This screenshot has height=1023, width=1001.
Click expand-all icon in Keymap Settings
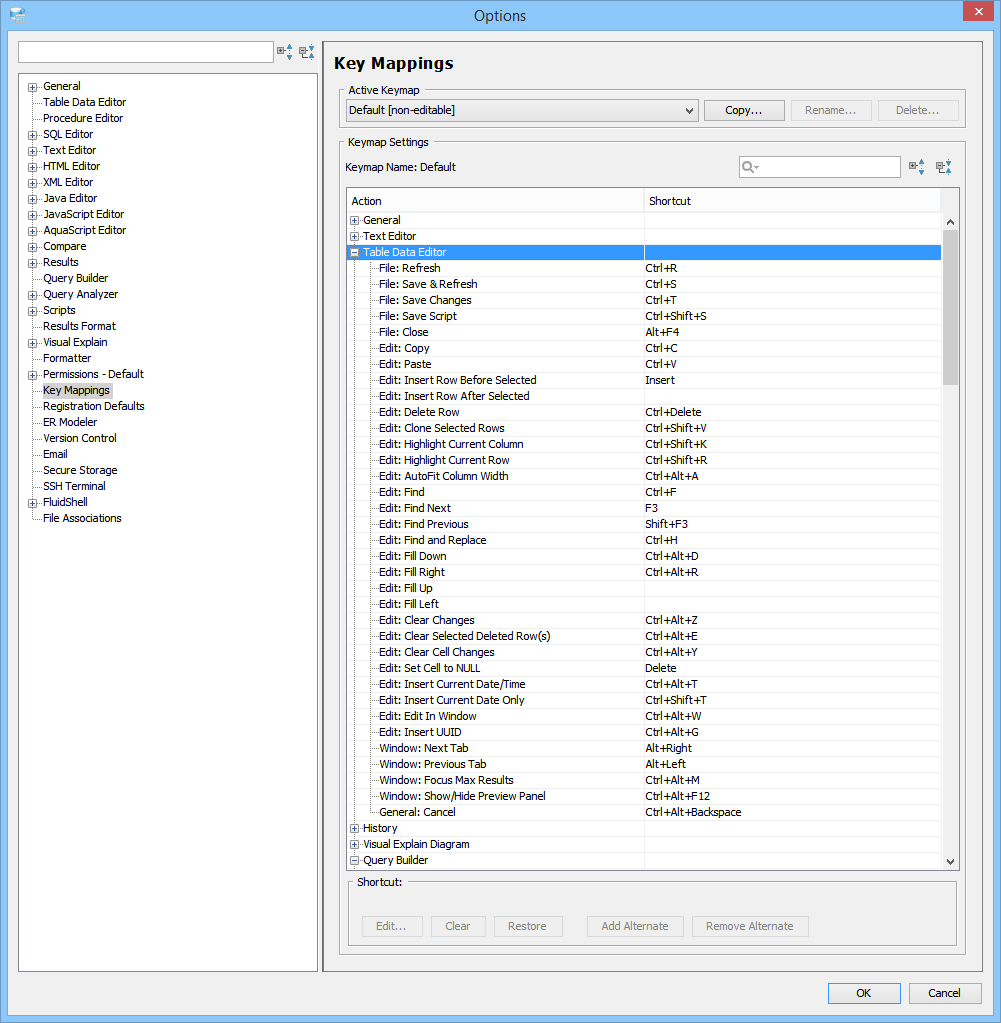(x=917, y=167)
